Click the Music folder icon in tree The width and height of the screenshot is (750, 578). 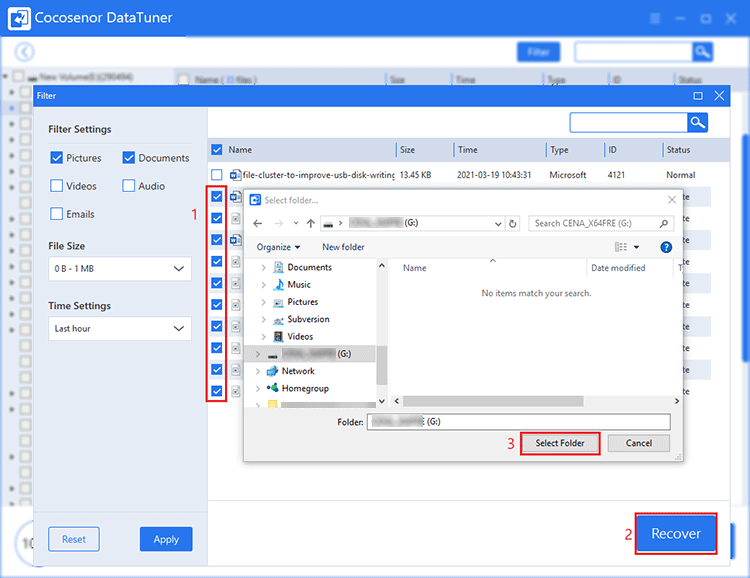tap(278, 285)
